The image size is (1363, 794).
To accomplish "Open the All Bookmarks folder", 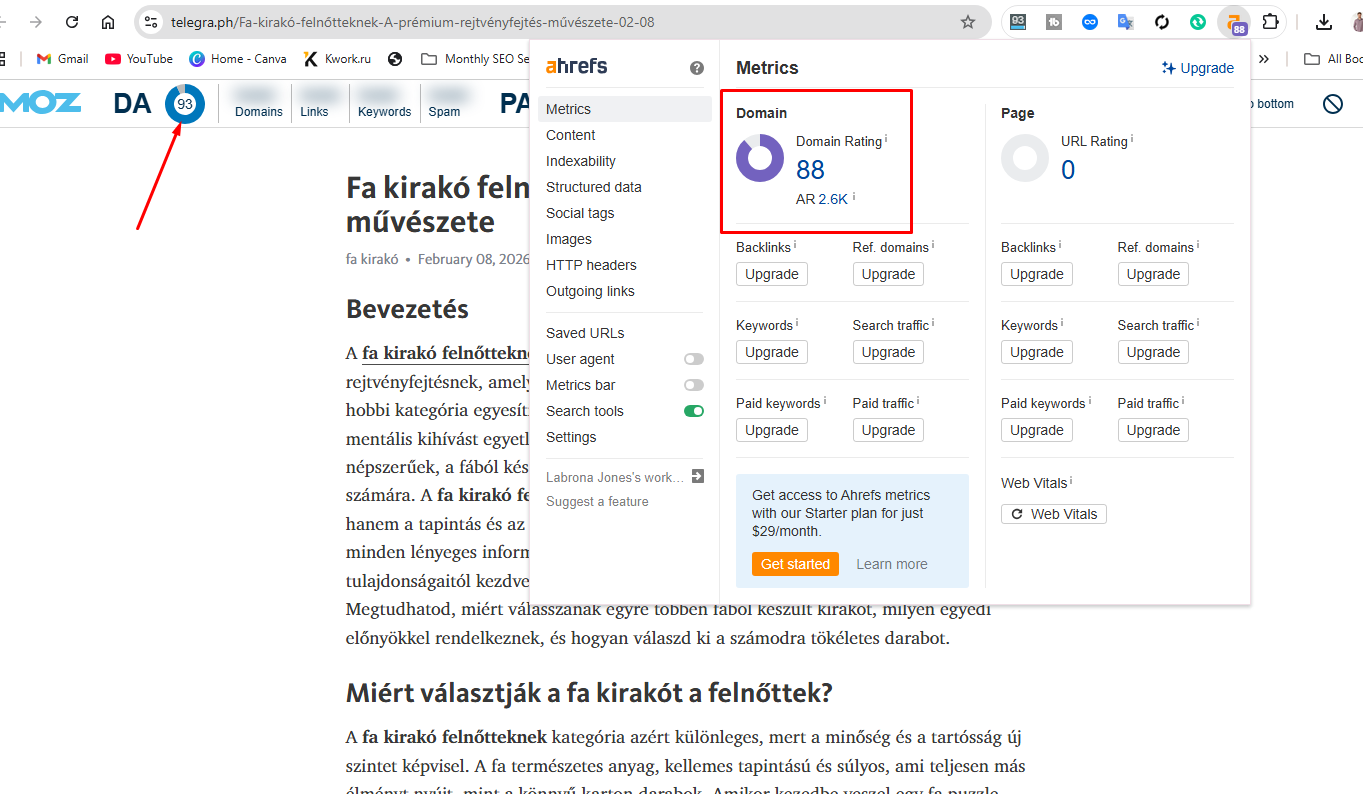I will [1335, 59].
